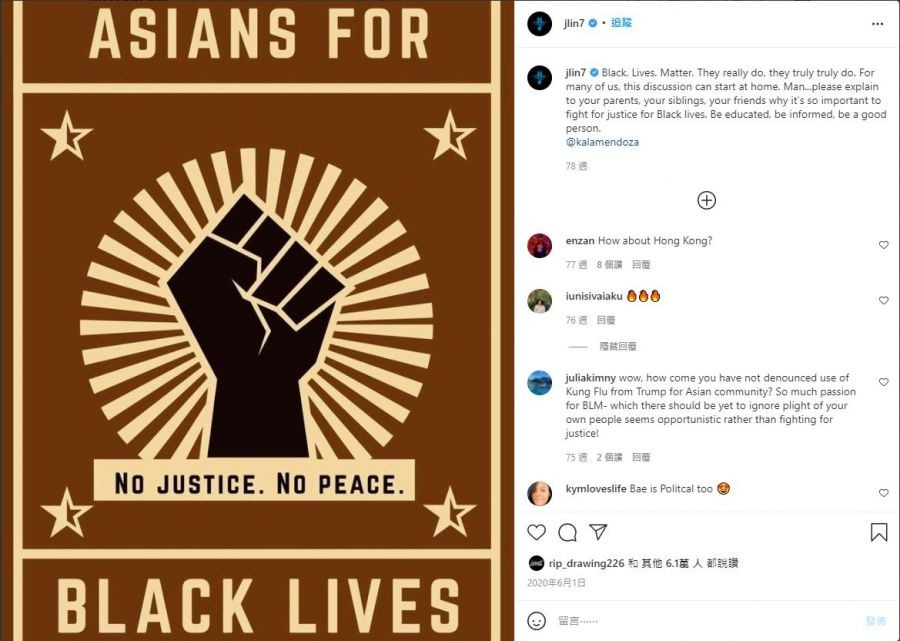Like juliakimny's comment

[x=883, y=382]
